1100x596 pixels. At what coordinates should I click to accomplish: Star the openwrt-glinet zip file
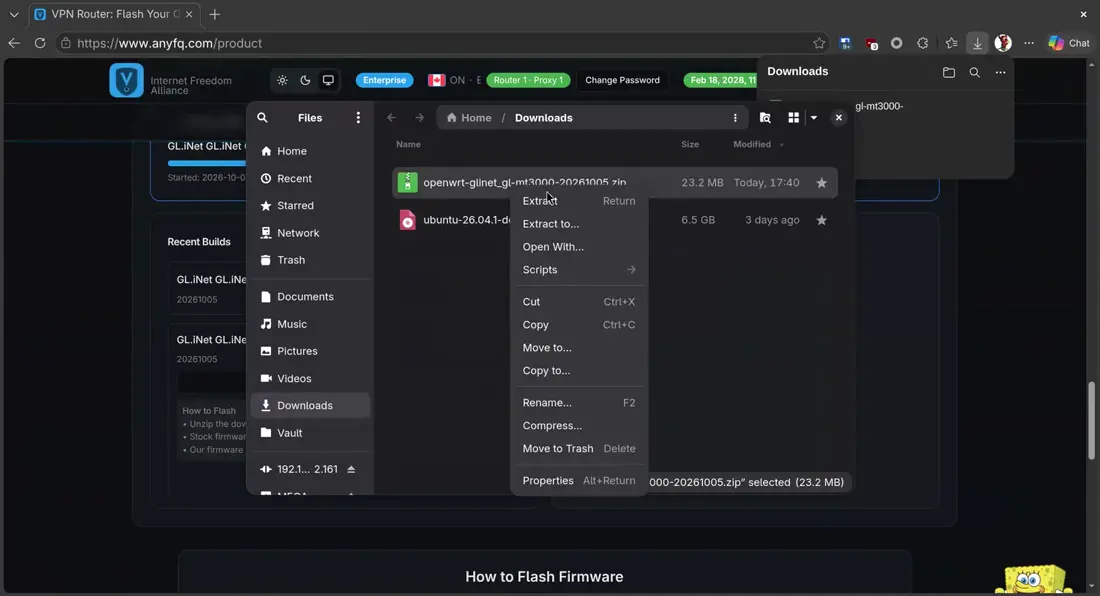(x=821, y=183)
